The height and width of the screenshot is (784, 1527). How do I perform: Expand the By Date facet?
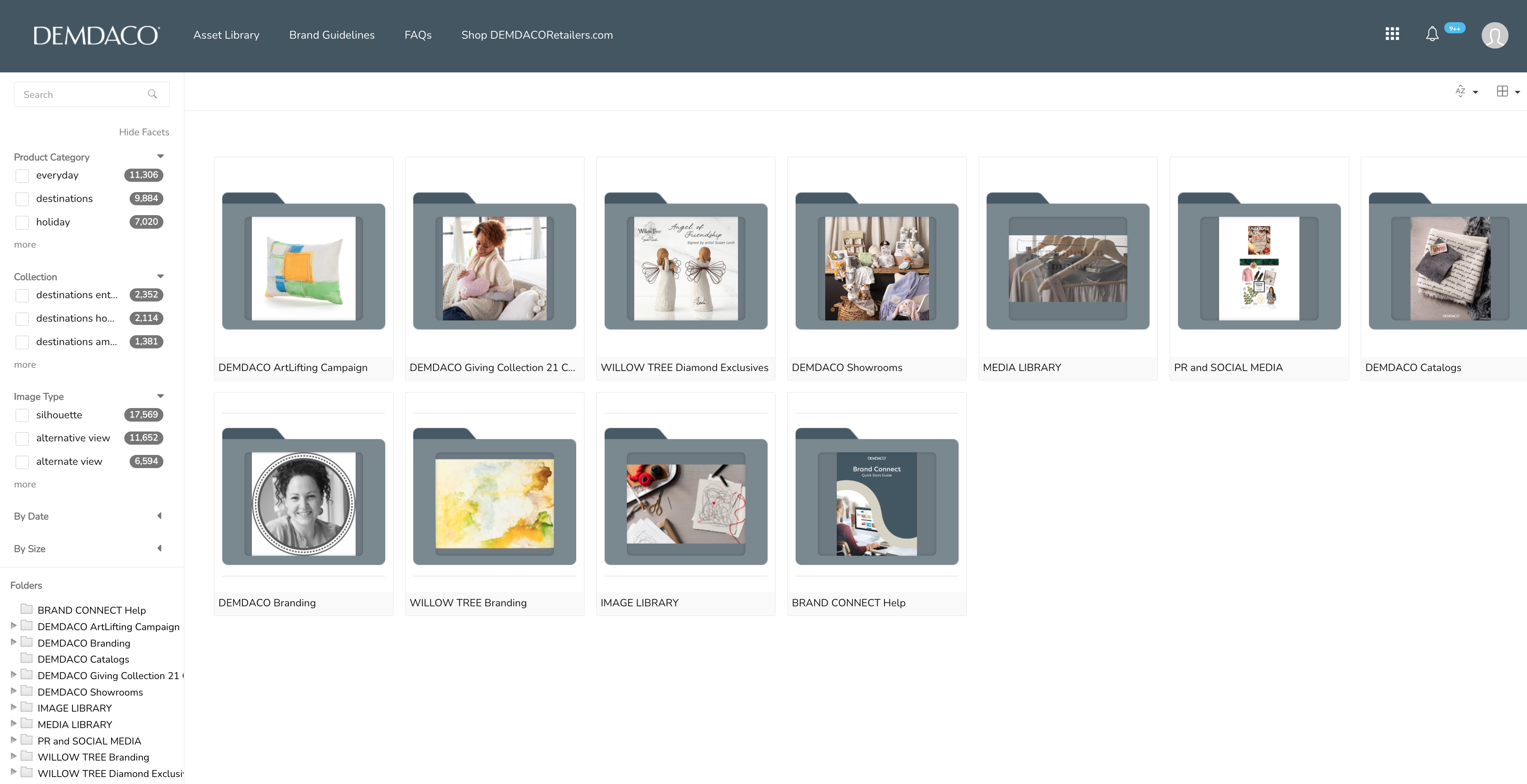coord(159,515)
